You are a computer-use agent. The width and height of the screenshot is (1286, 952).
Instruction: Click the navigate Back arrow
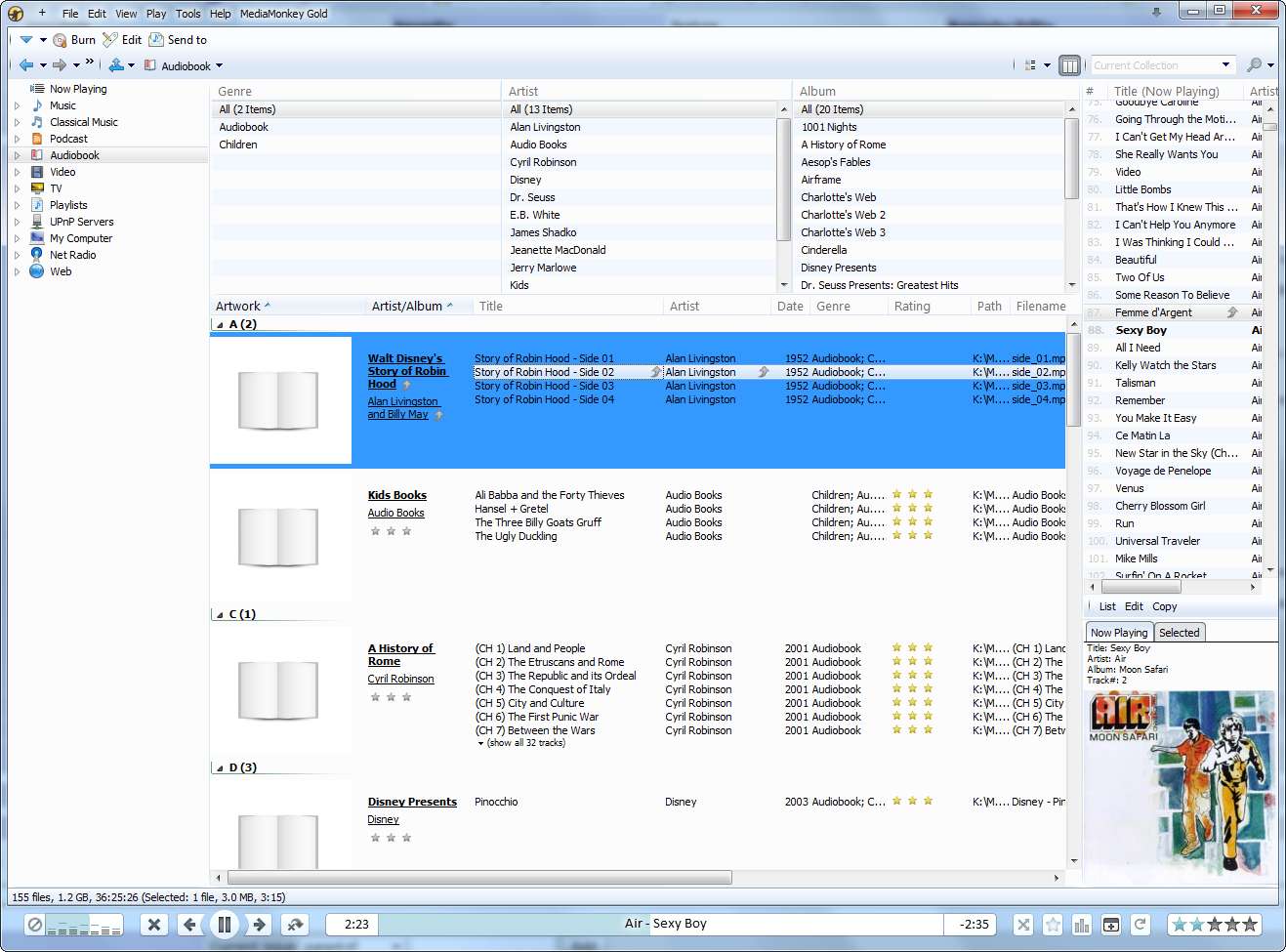click(26, 65)
